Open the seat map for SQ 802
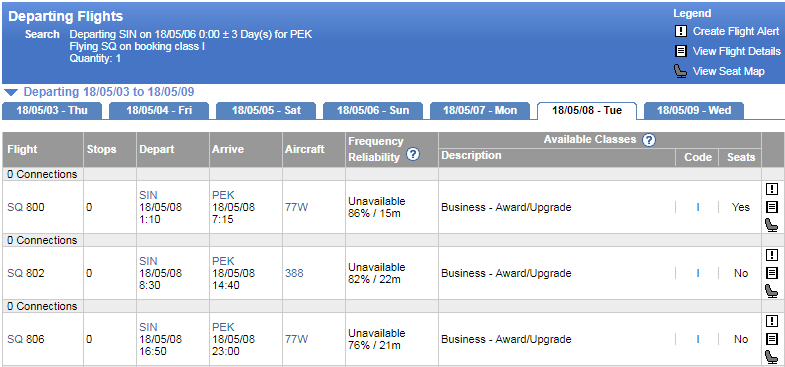 point(772,291)
